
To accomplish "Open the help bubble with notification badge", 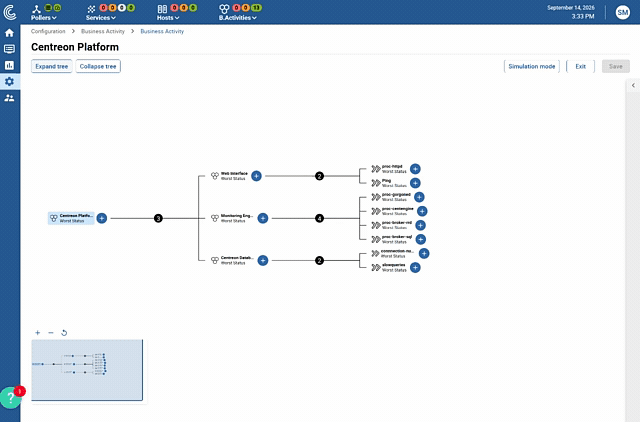I will [11, 398].
